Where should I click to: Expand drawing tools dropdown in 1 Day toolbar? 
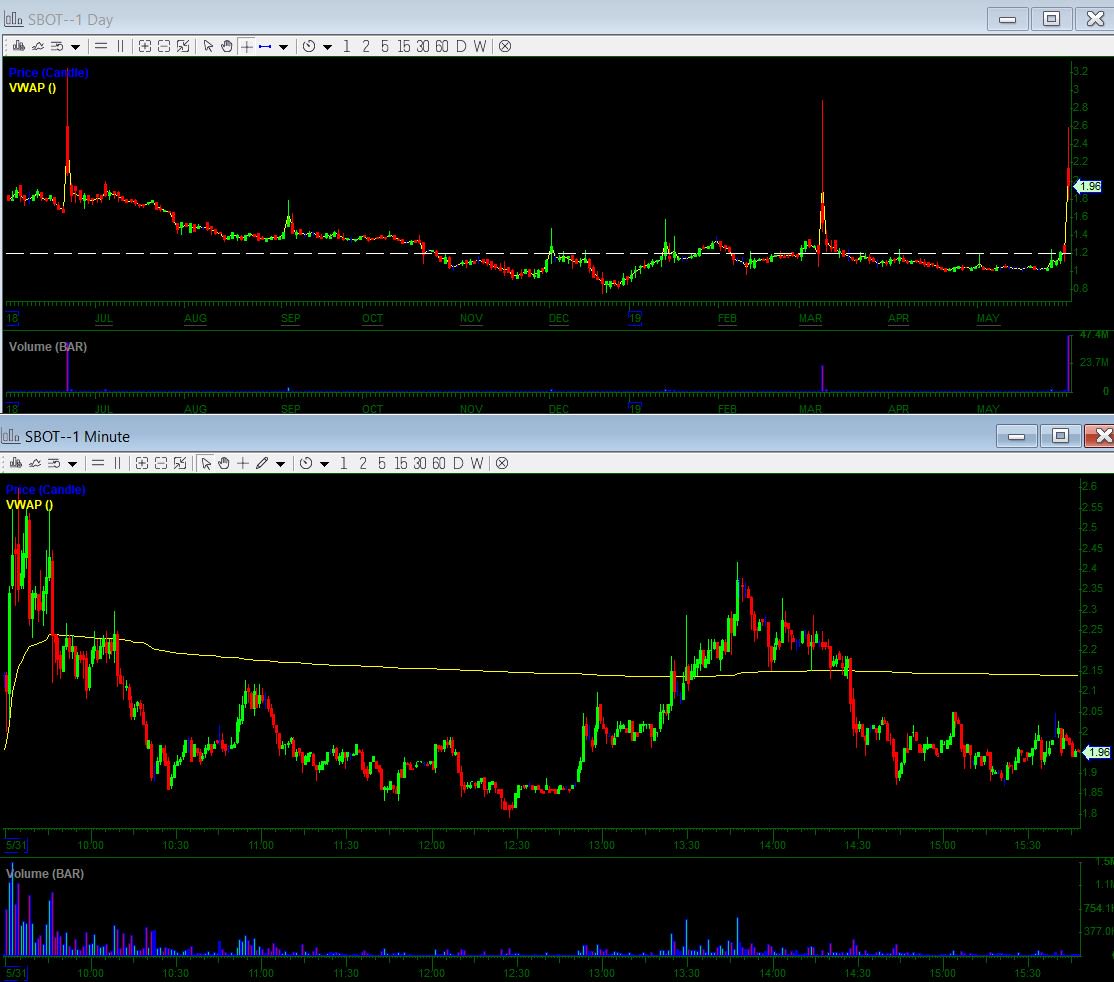click(283, 47)
